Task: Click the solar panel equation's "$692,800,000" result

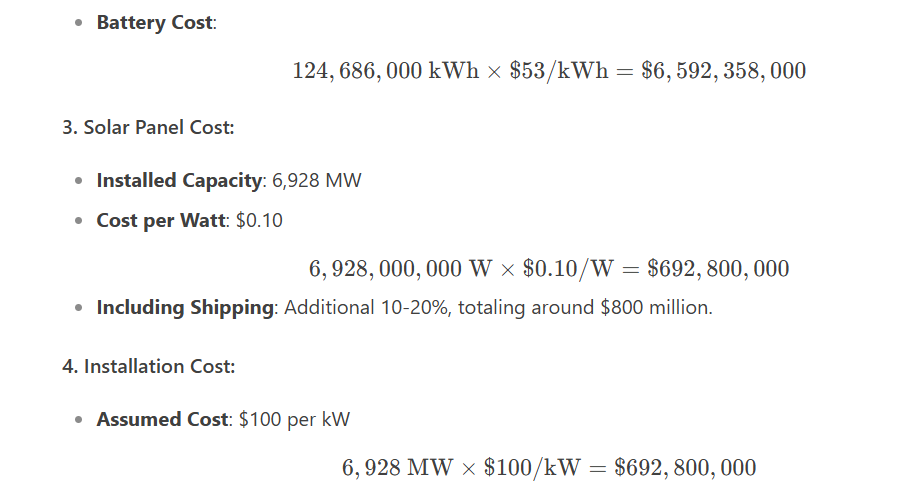Action: (x=718, y=269)
